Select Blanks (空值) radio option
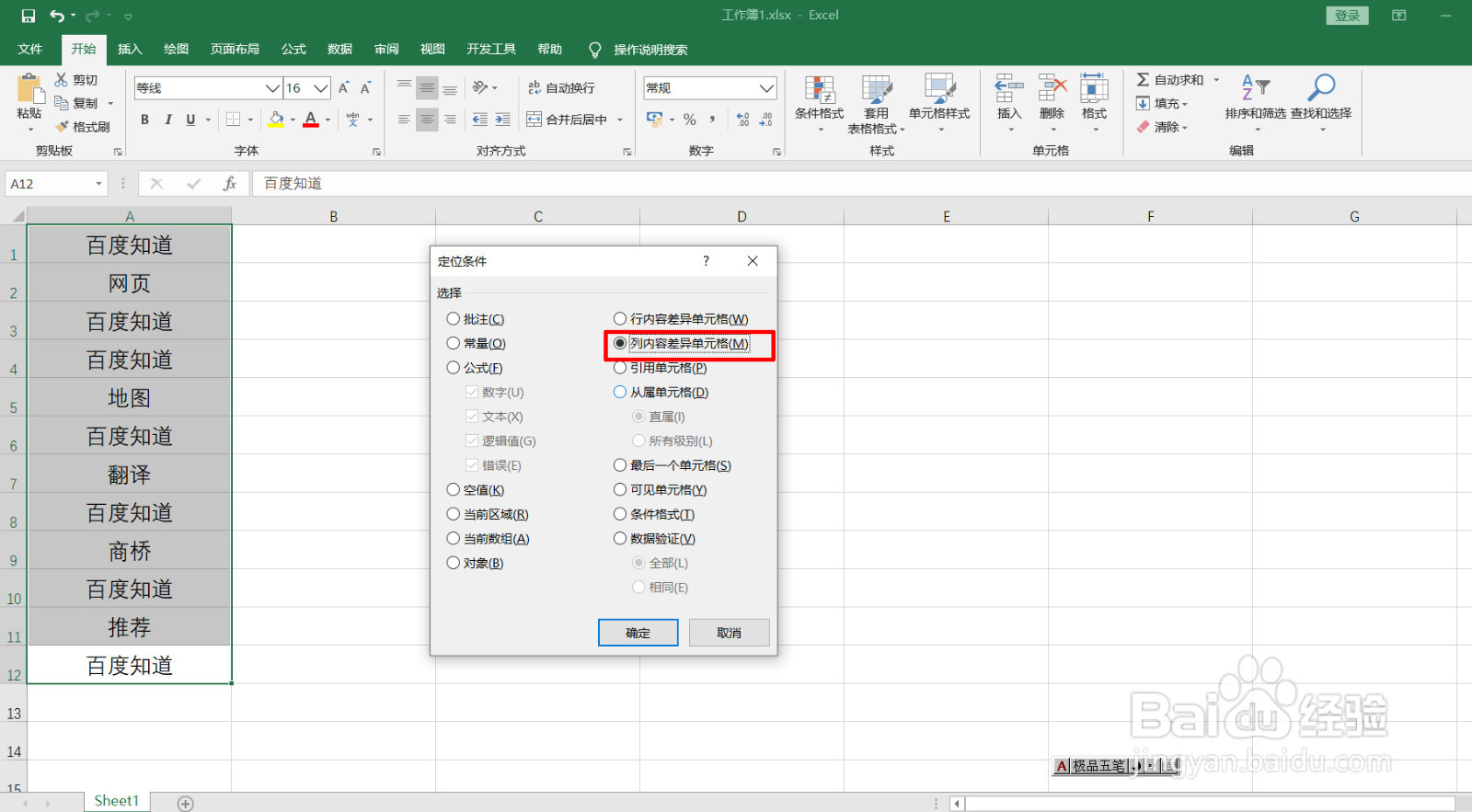The width and height of the screenshot is (1472, 812). [x=454, y=490]
